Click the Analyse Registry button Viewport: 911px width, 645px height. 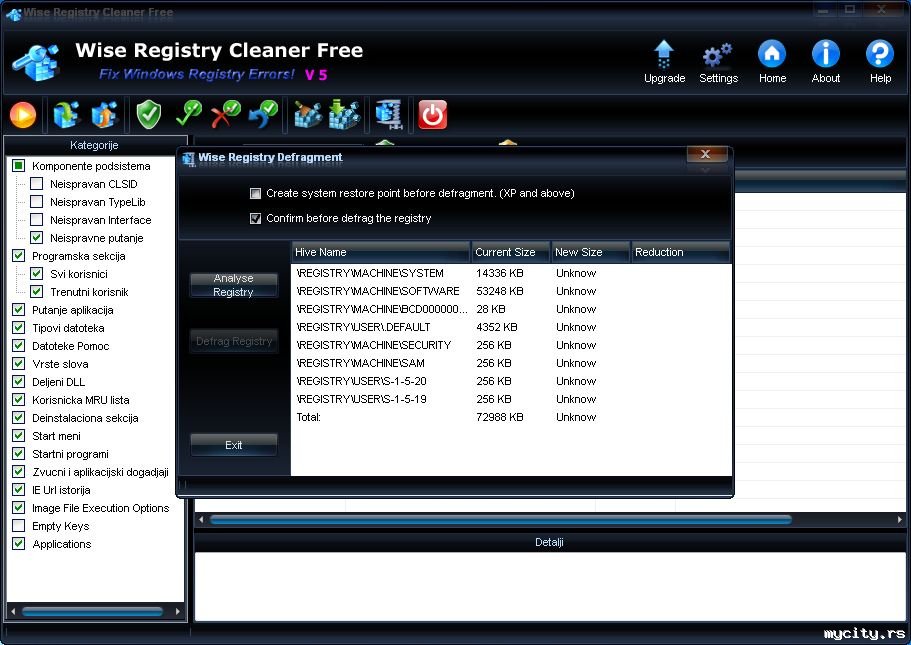(234, 285)
